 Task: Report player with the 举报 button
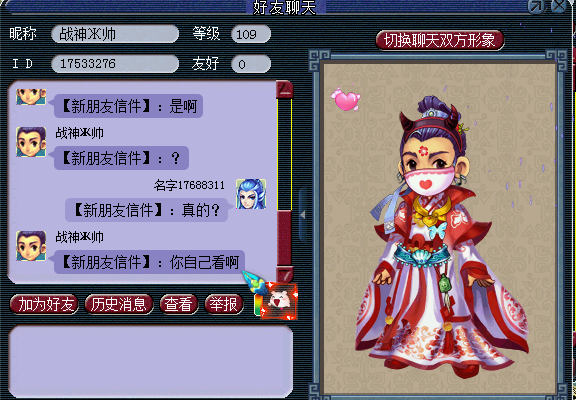[x=224, y=304]
